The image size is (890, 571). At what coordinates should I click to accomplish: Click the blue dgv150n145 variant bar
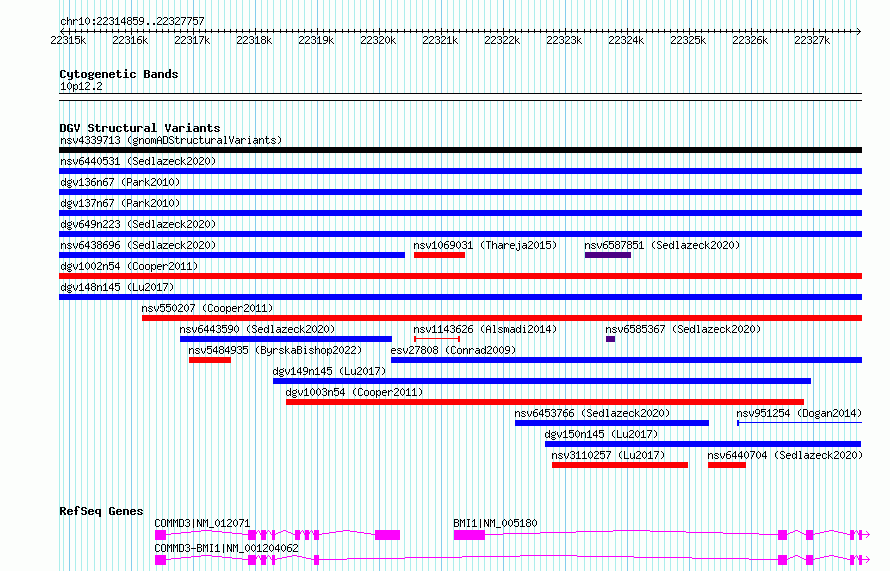(703, 444)
